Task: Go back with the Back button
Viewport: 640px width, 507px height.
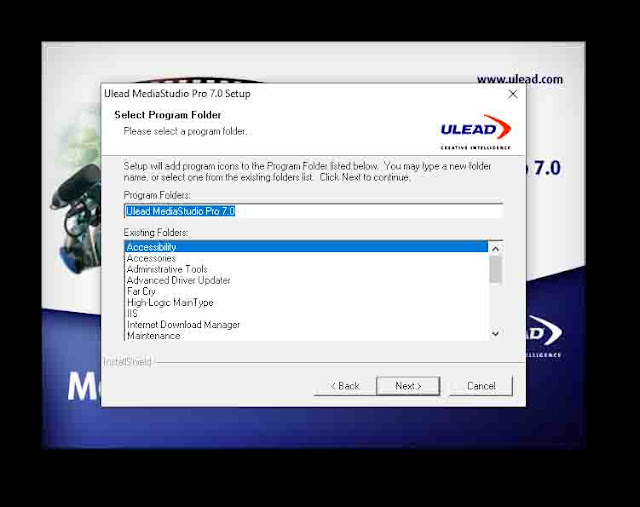Action: tap(345, 386)
